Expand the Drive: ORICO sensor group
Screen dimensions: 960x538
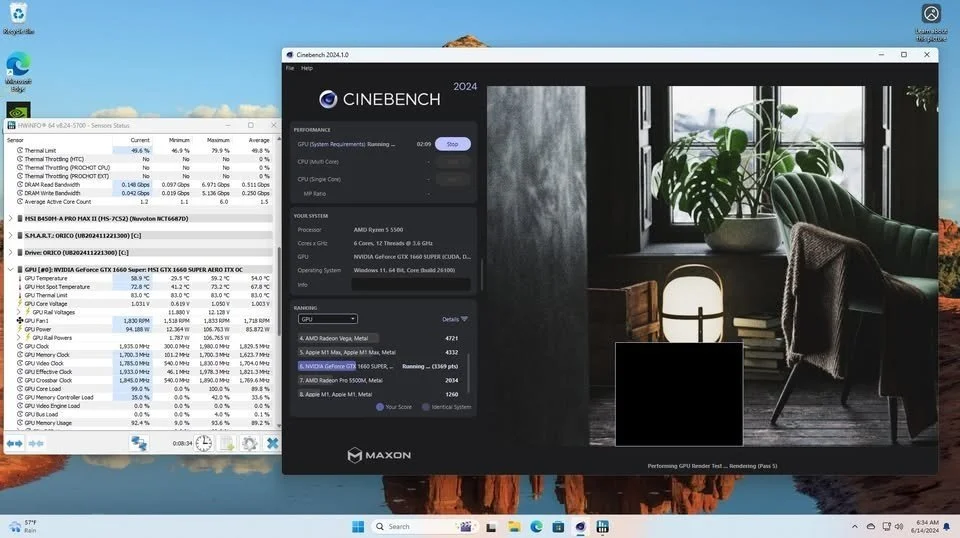coord(10,252)
